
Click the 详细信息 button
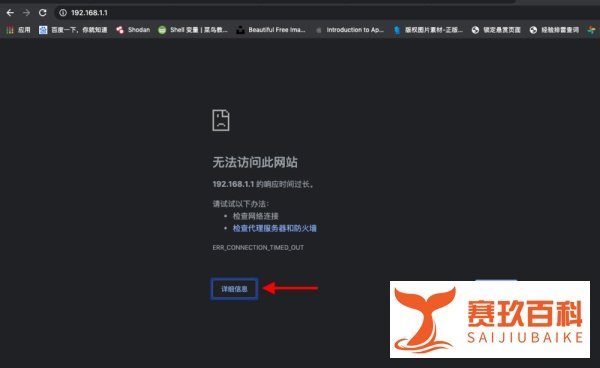pyautogui.click(x=234, y=289)
